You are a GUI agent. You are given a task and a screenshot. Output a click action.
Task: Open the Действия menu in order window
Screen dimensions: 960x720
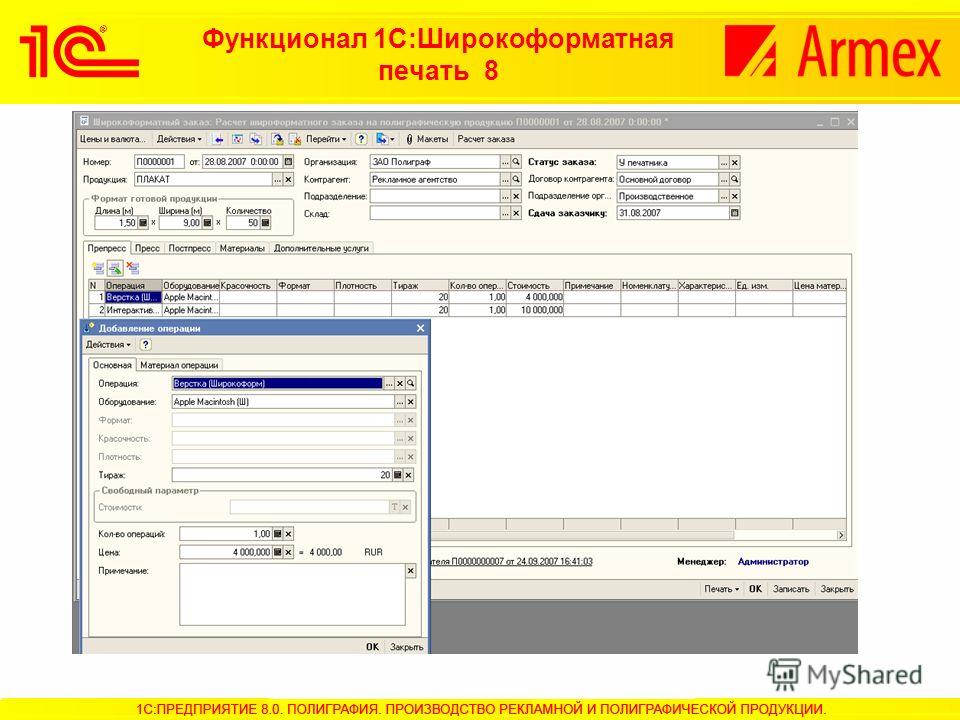tap(179, 139)
